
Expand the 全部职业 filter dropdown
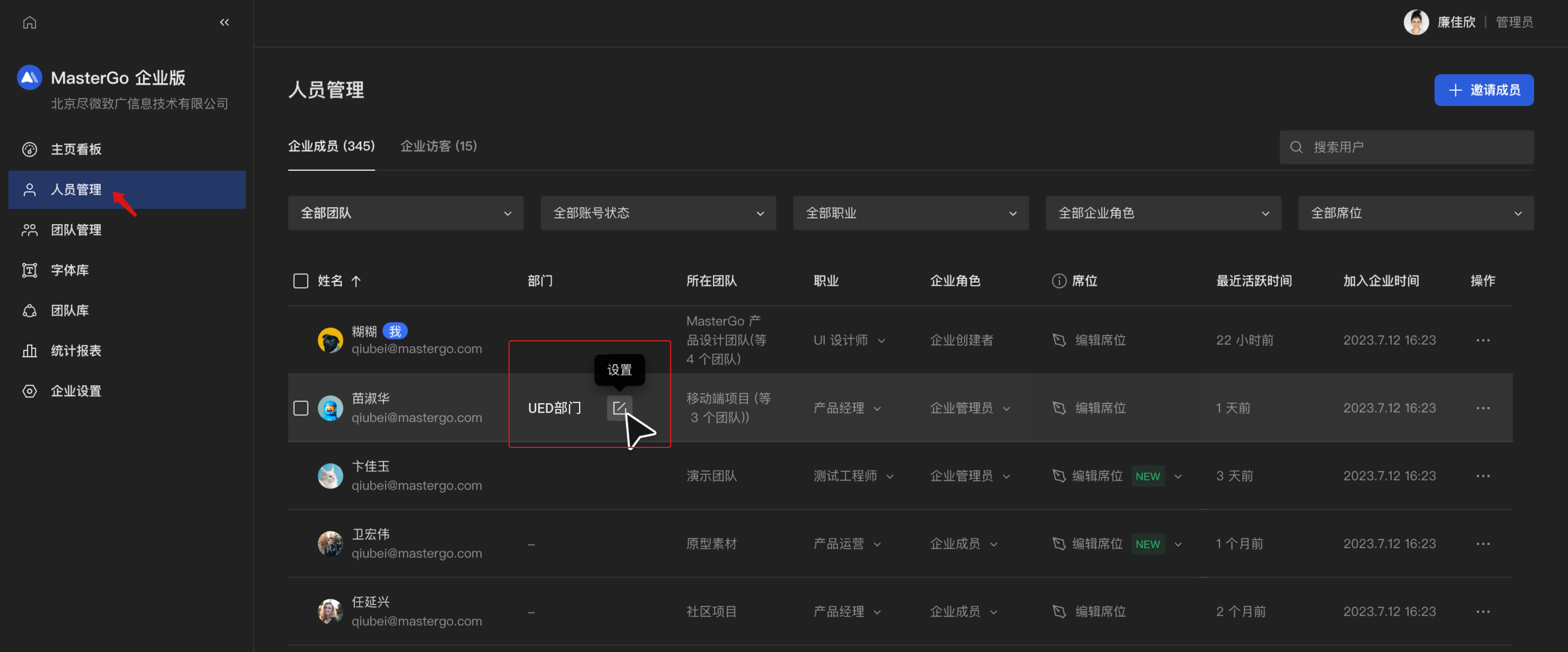coord(911,213)
